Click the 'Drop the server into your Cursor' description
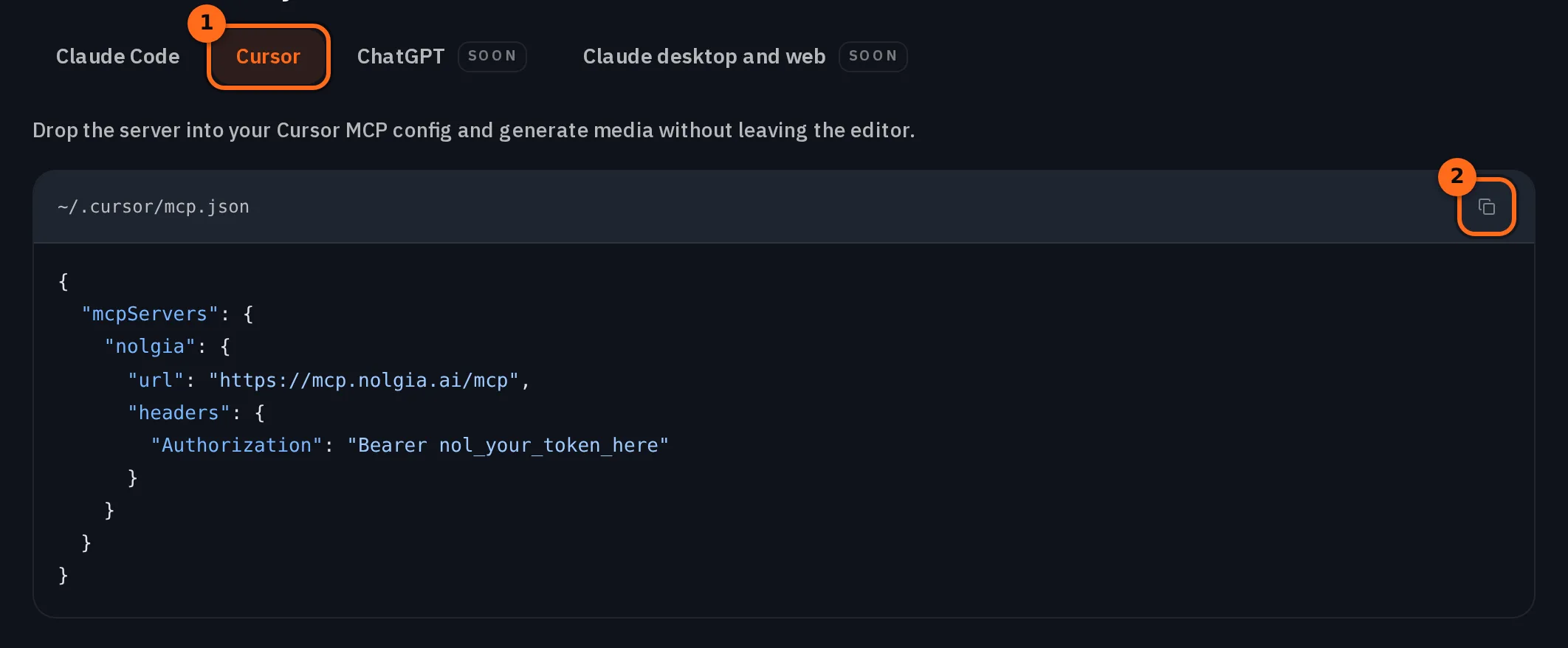 473,131
